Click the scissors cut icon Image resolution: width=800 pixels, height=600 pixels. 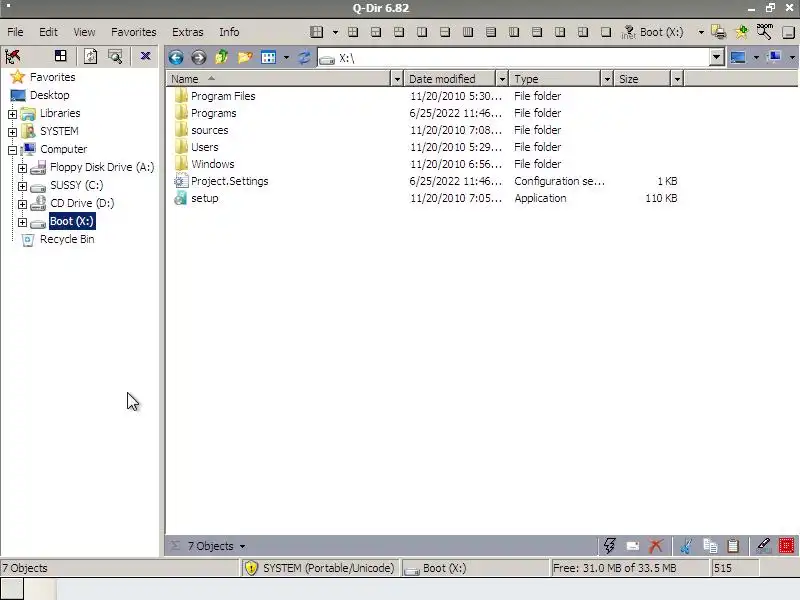click(x=686, y=546)
